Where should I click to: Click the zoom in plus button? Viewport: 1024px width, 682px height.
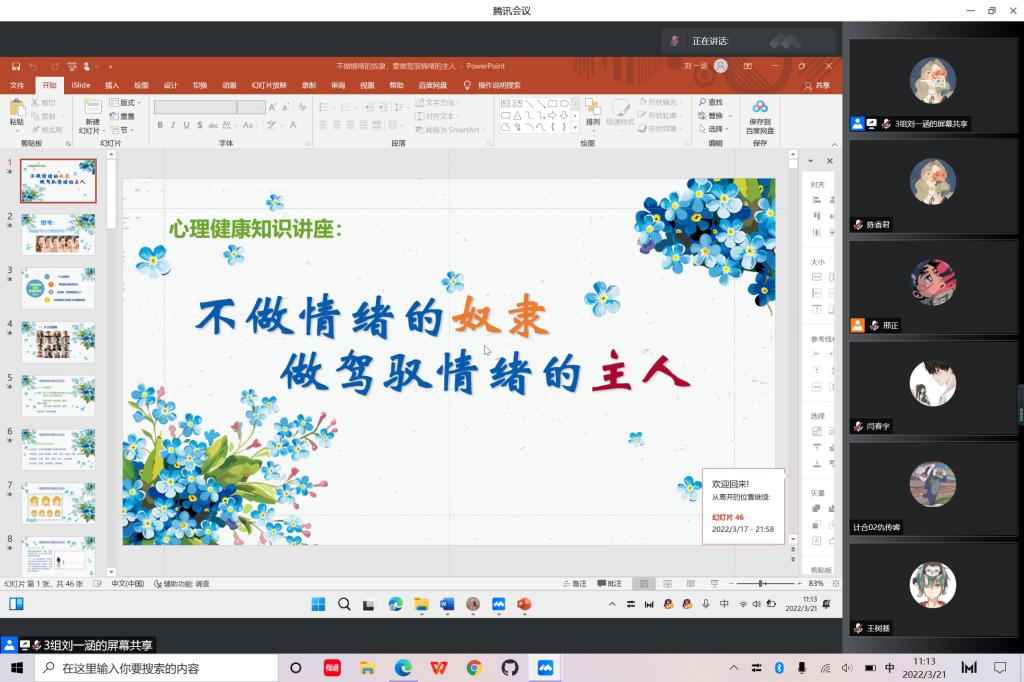(799, 583)
